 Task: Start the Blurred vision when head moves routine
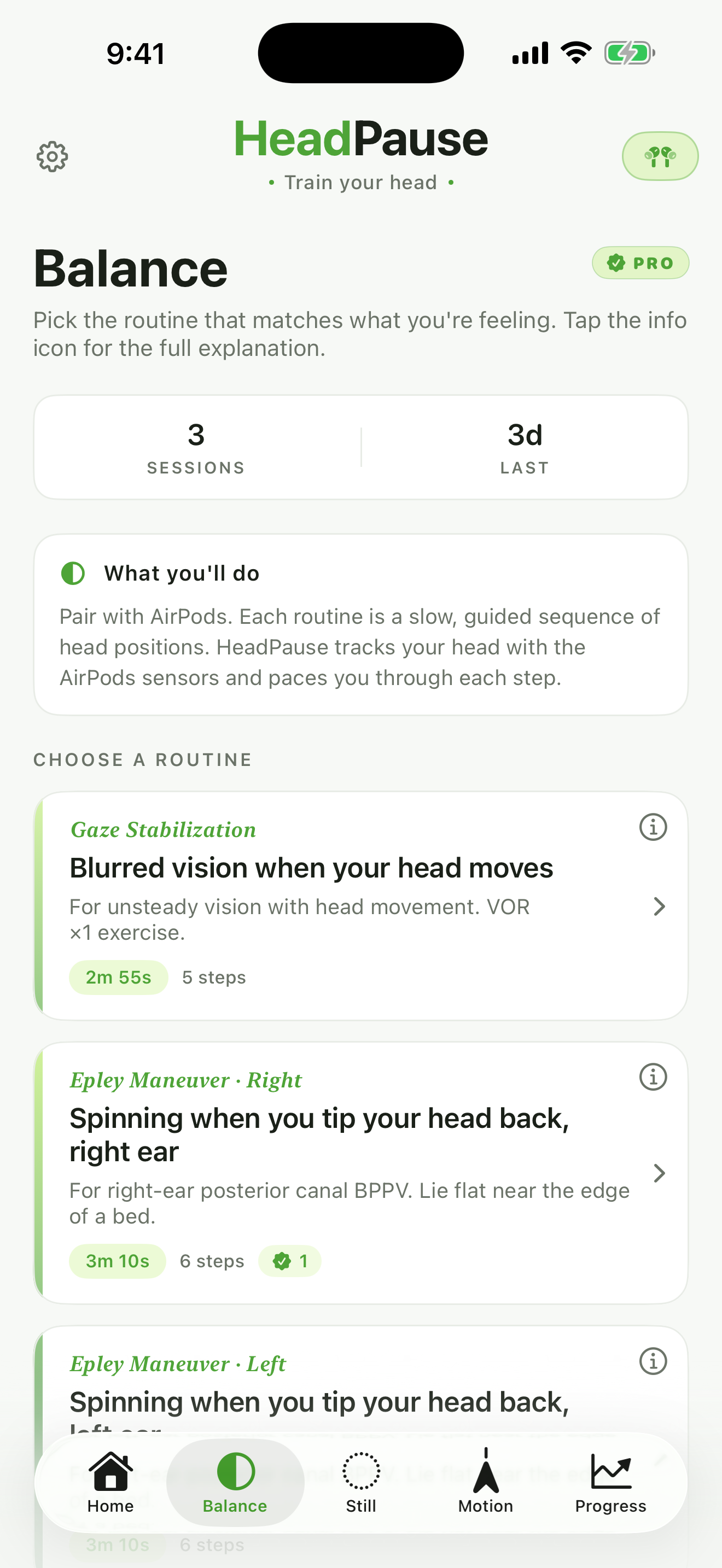pos(311,869)
